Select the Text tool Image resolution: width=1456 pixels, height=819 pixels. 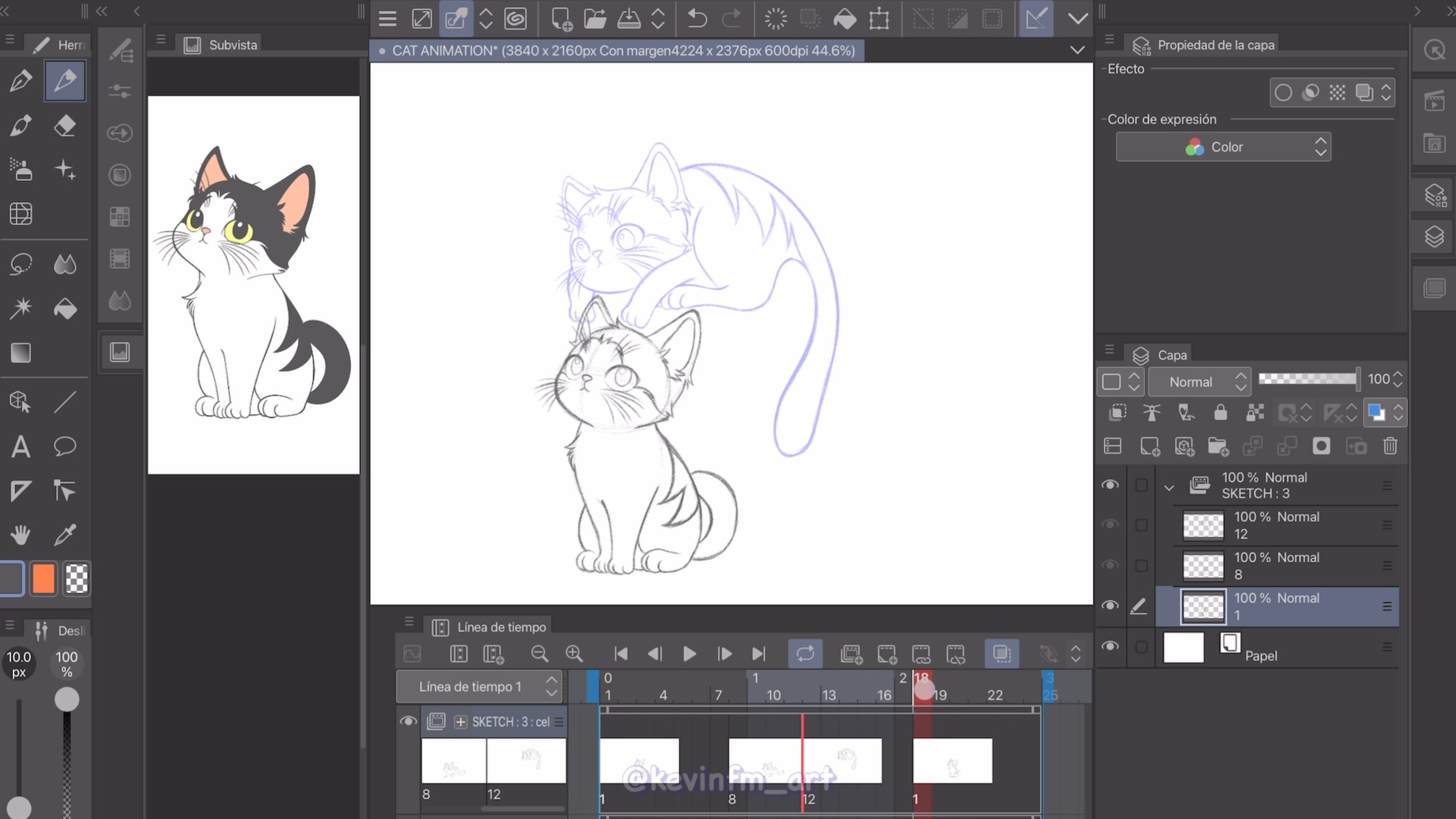[21, 447]
